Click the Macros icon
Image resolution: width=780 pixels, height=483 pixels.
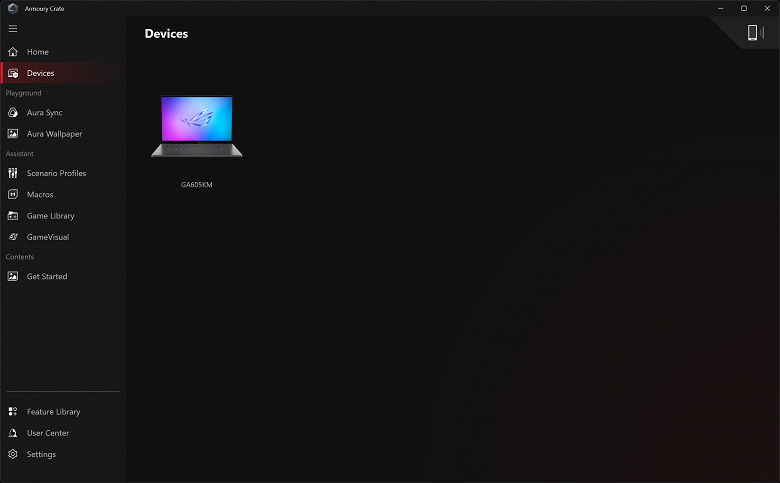[13, 194]
